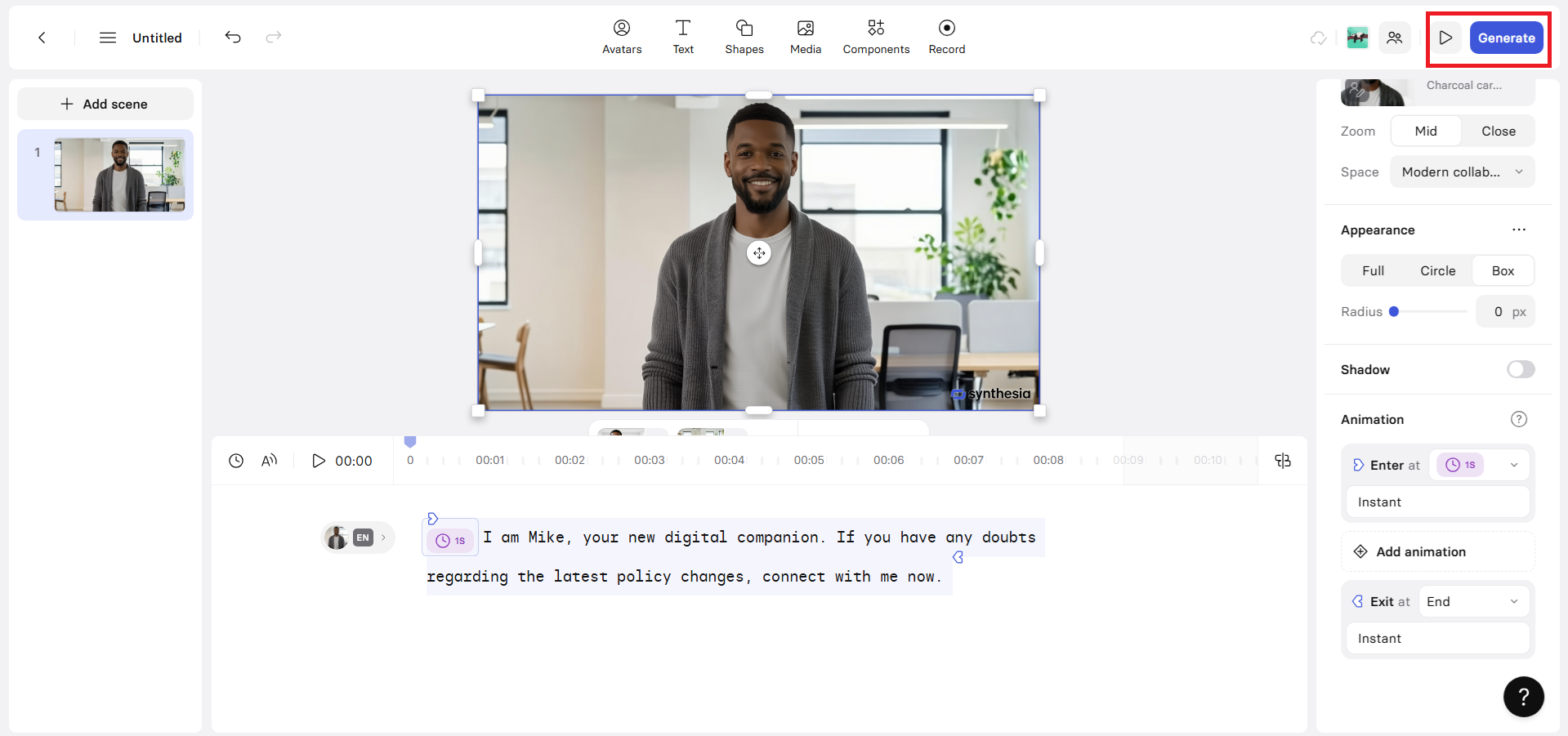Viewport: 1568px width, 736px height.
Task: Set appearance to Circle
Action: [x=1437, y=270]
